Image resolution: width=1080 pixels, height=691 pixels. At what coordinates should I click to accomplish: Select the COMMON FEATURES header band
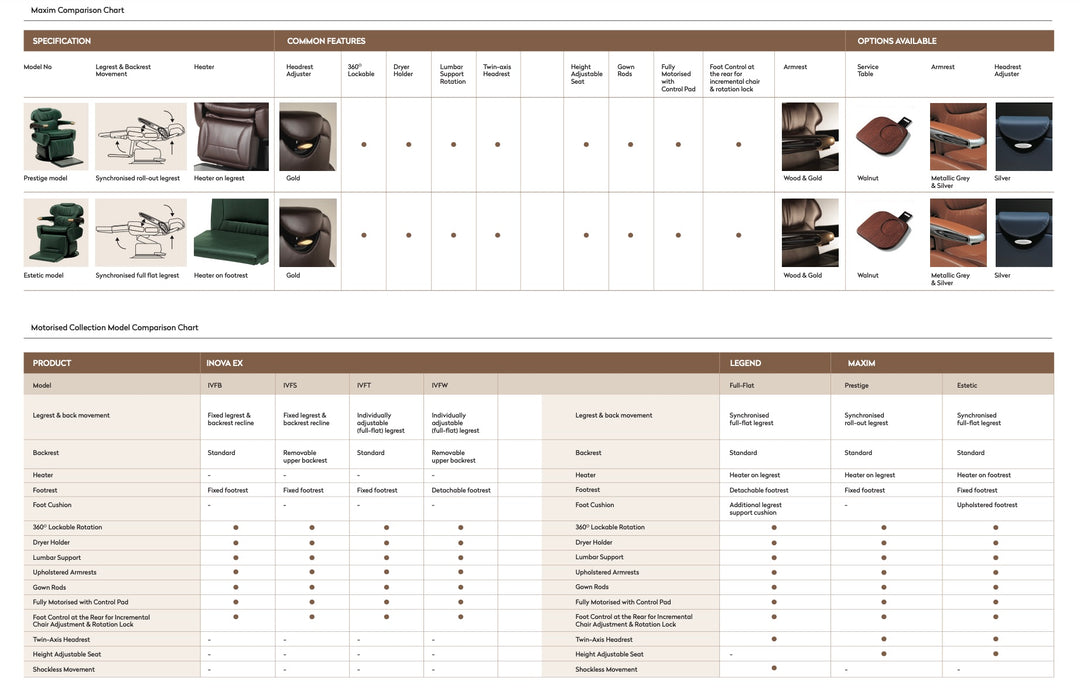coord(560,41)
